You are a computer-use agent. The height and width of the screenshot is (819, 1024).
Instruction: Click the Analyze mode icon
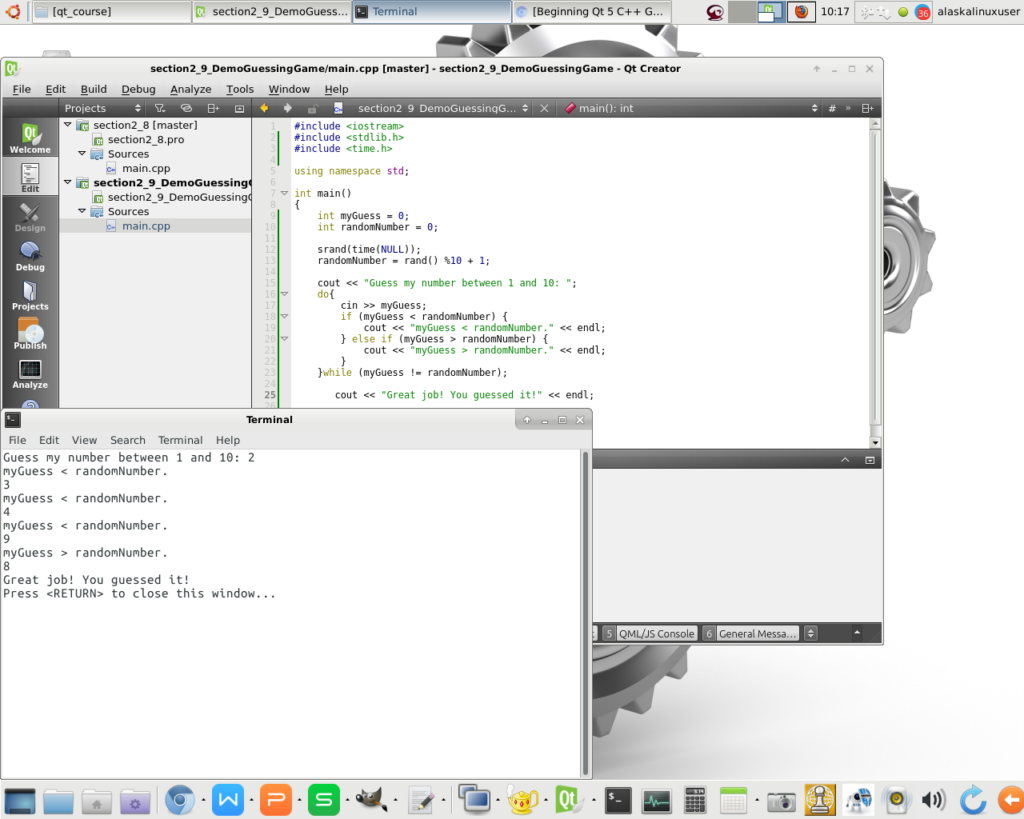(30, 374)
